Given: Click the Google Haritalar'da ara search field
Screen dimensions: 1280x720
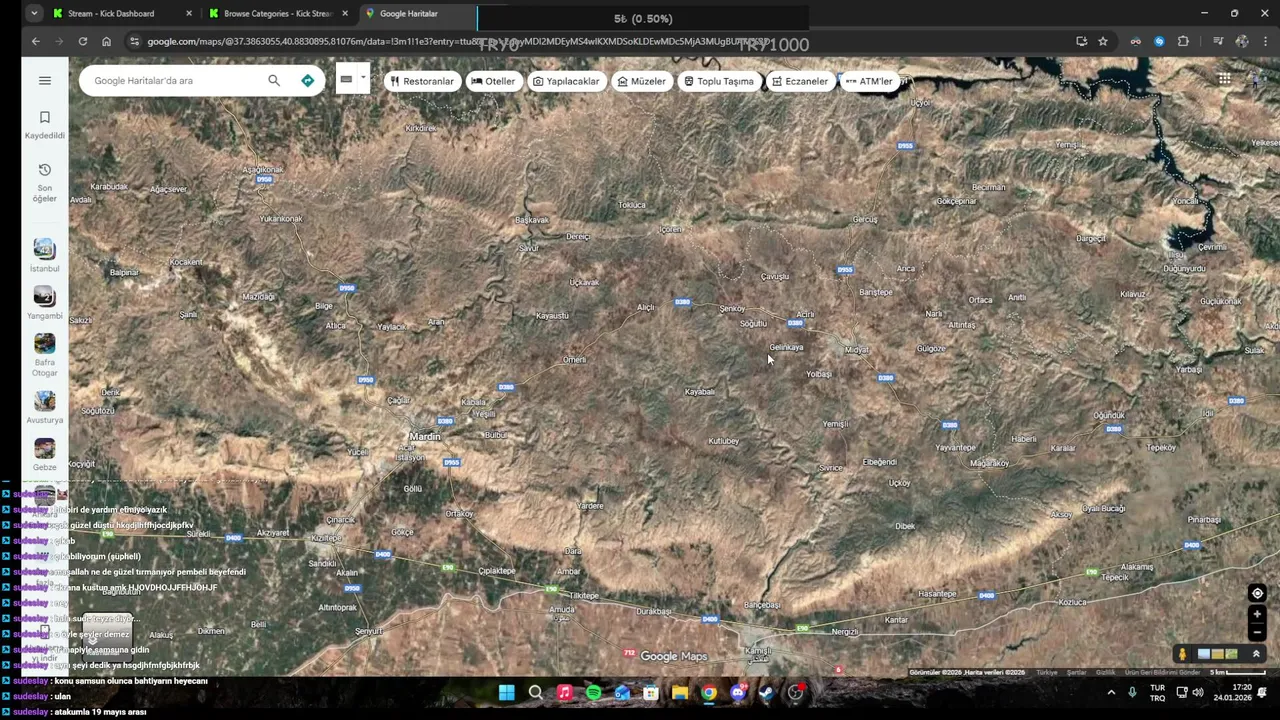Looking at the screenshot, I should (x=175, y=80).
